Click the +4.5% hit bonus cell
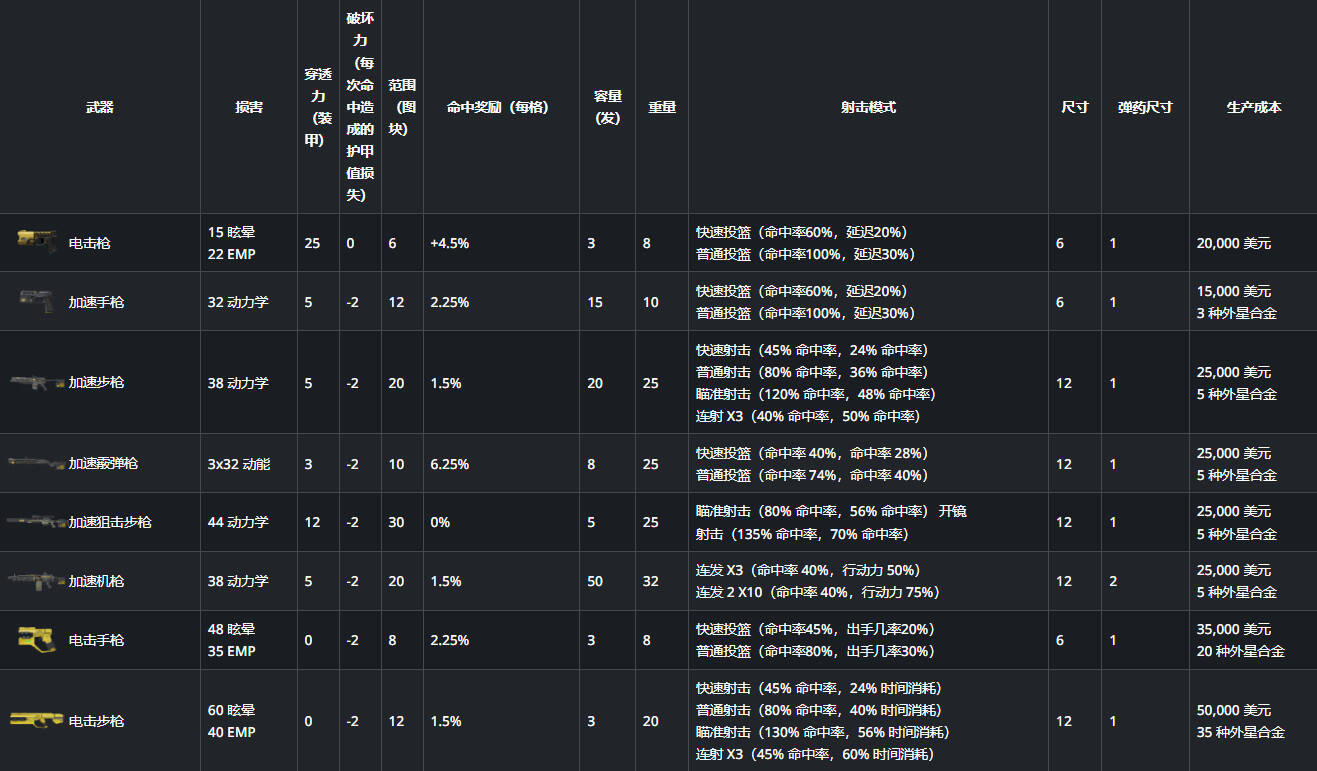This screenshot has height=771, width=1317. [449, 243]
